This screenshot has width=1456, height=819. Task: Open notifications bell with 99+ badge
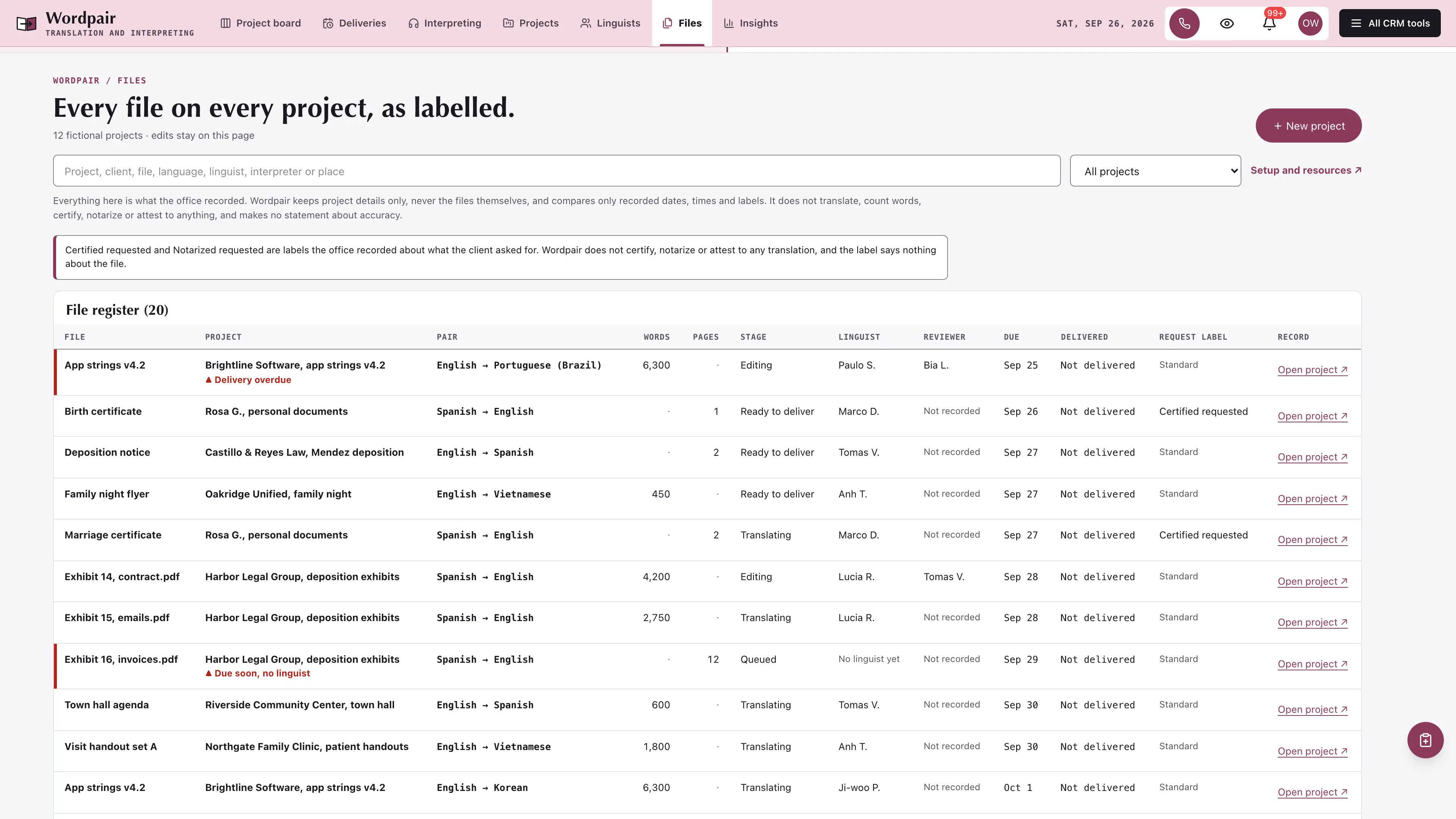[x=1269, y=23]
